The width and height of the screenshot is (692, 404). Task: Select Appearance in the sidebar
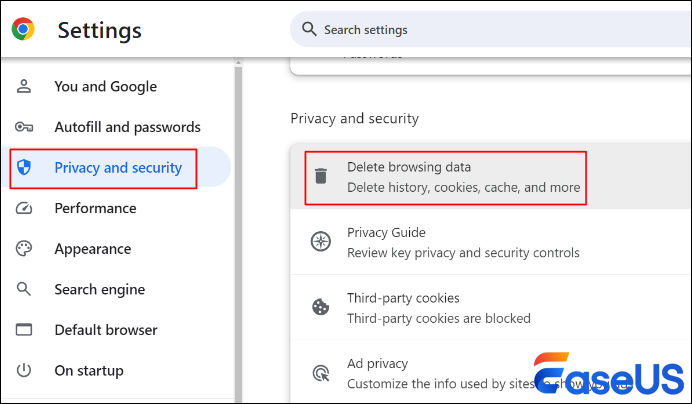(92, 249)
